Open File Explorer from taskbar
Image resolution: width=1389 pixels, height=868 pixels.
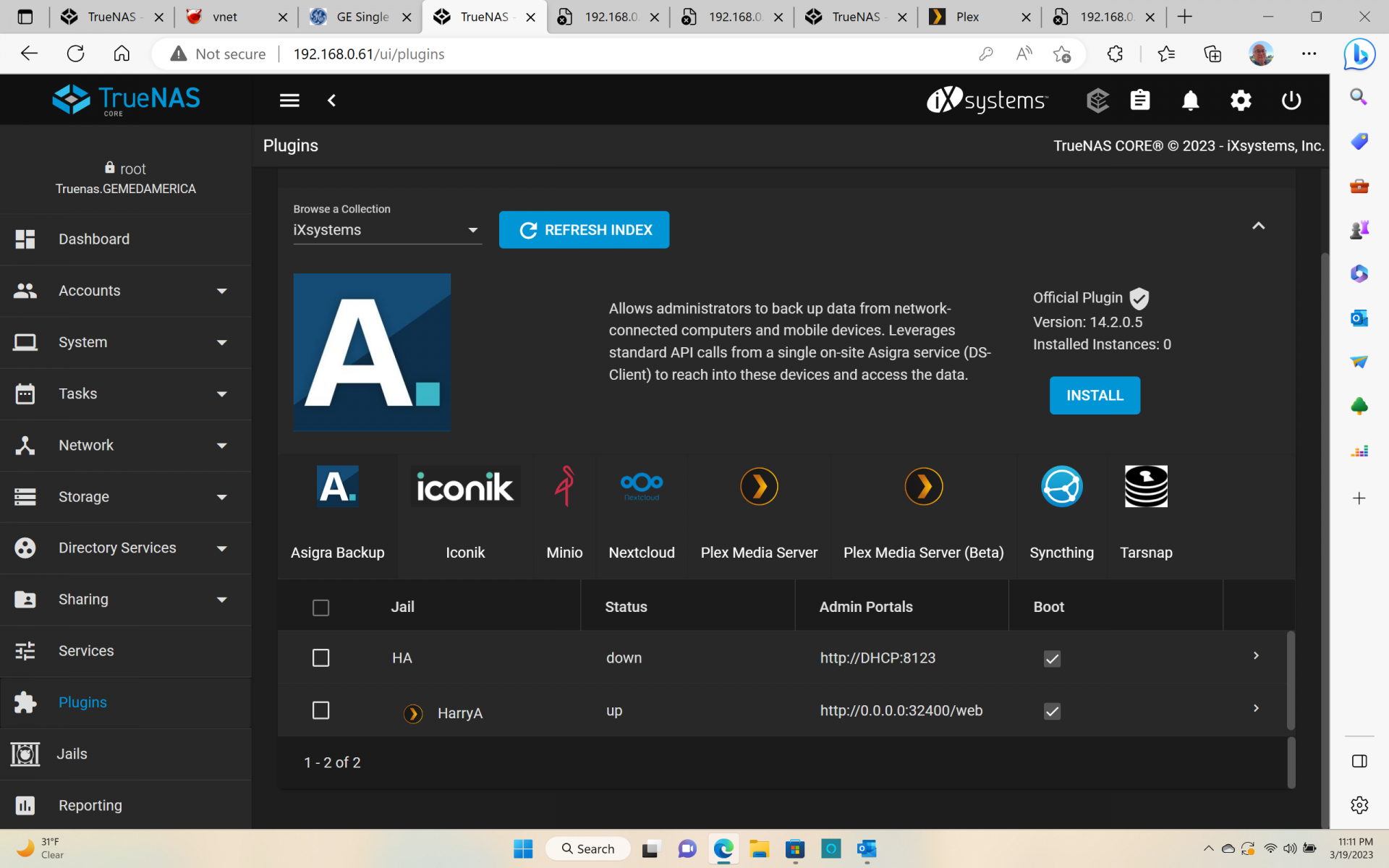pos(759,848)
